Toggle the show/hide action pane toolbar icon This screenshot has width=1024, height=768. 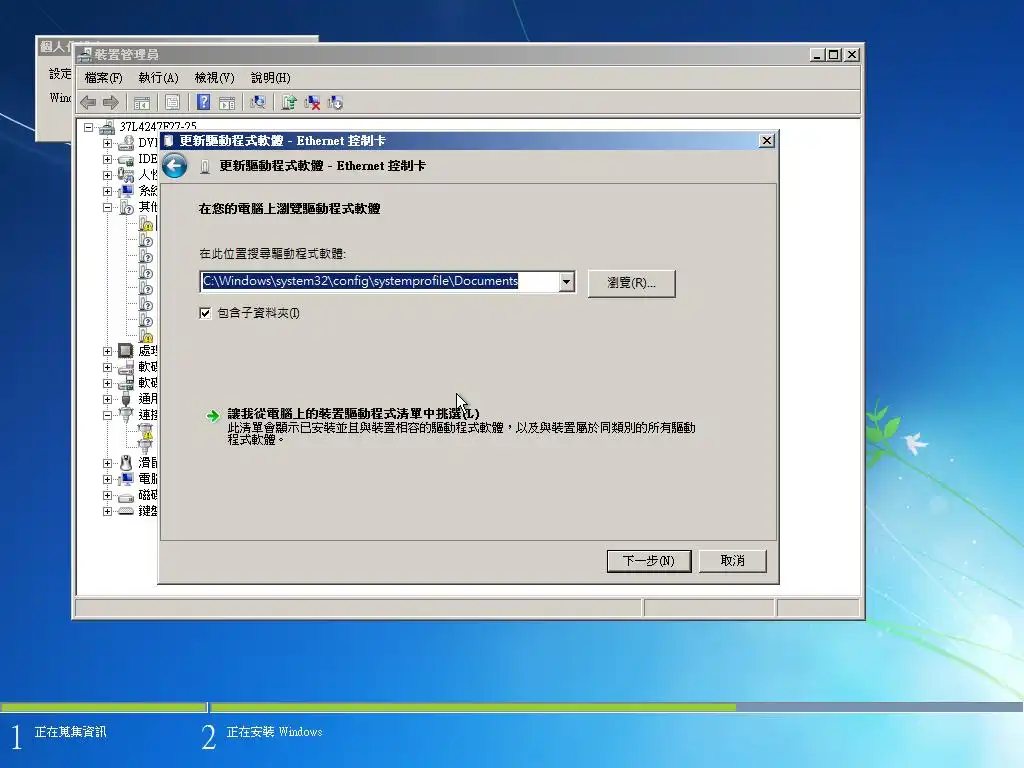(x=227, y=103)
